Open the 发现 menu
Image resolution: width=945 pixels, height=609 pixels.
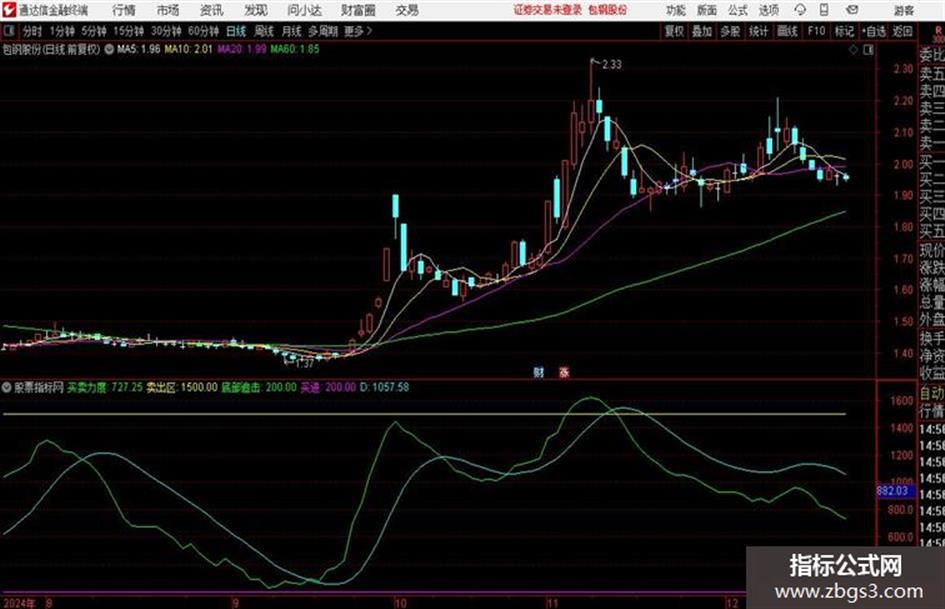(x=256, y=10)
